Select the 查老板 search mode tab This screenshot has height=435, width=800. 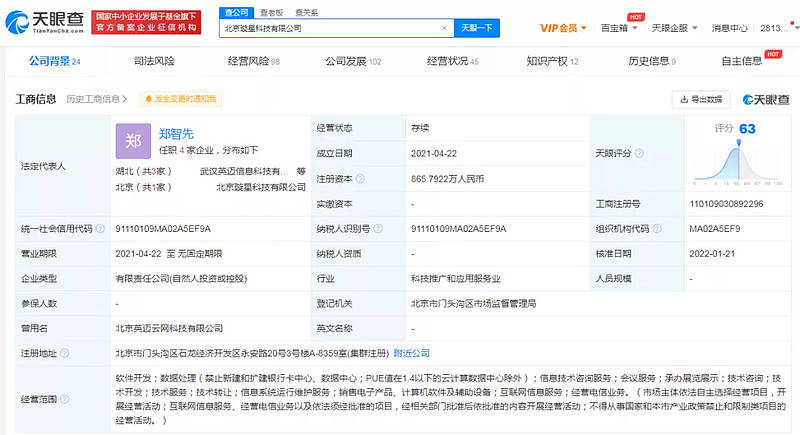[x=271, y=12]
